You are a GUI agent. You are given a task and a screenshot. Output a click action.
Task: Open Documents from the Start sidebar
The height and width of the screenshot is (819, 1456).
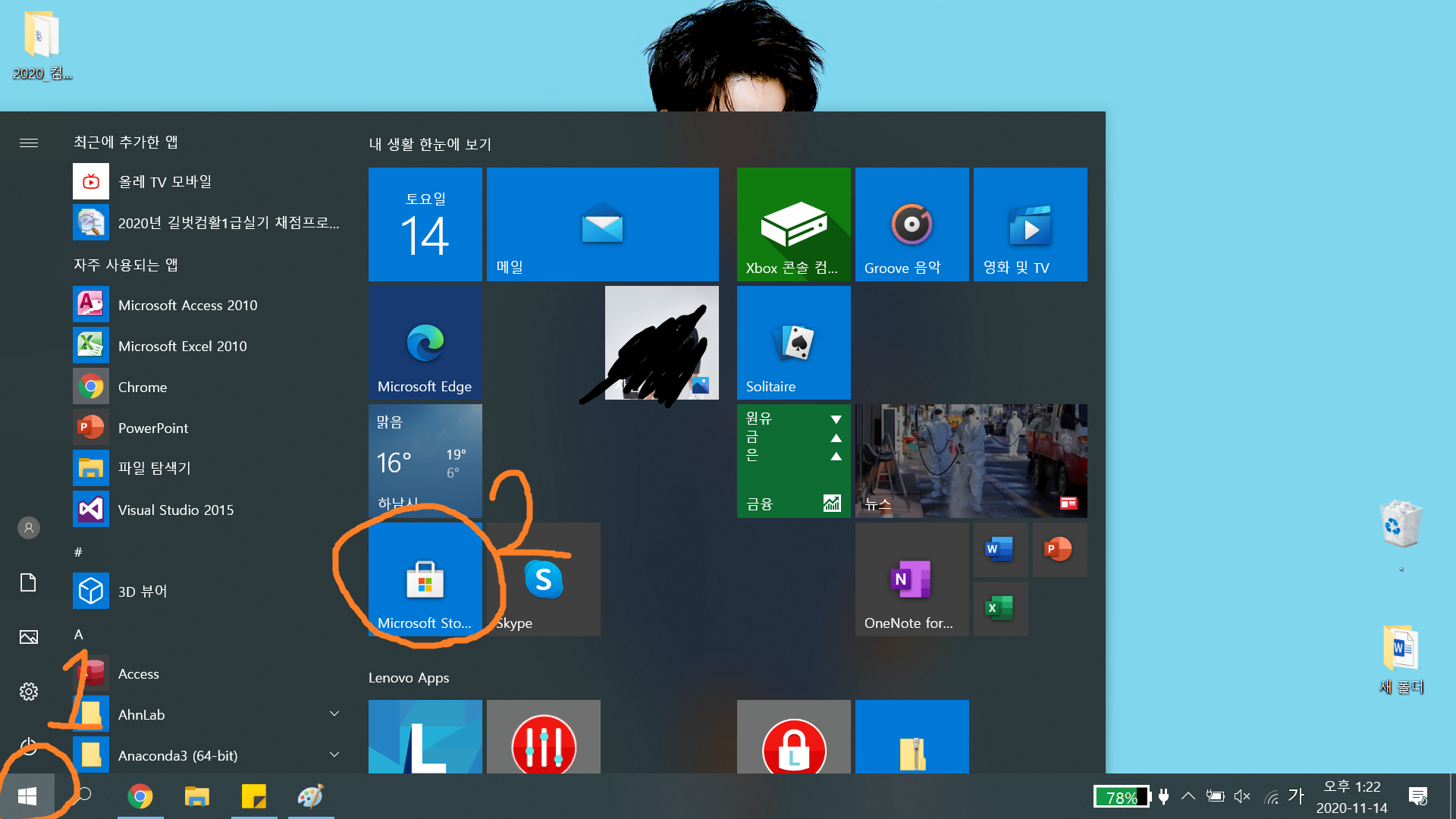pos(29,582)
